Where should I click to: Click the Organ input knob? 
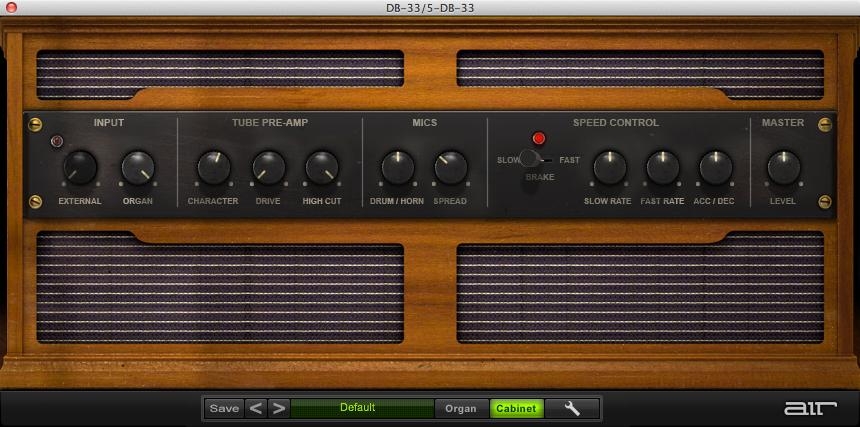point(138,167)
